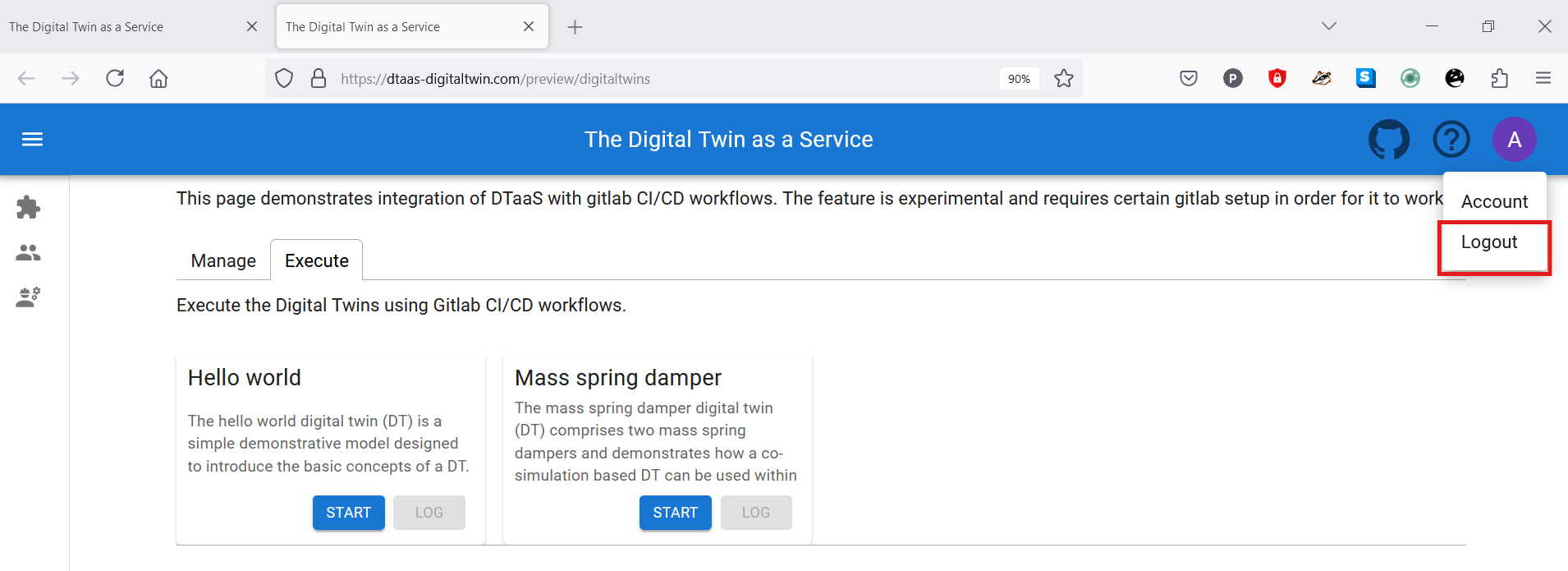
Task: Open Library via puzzle piece sidebar icon
Action: (29, 207)
